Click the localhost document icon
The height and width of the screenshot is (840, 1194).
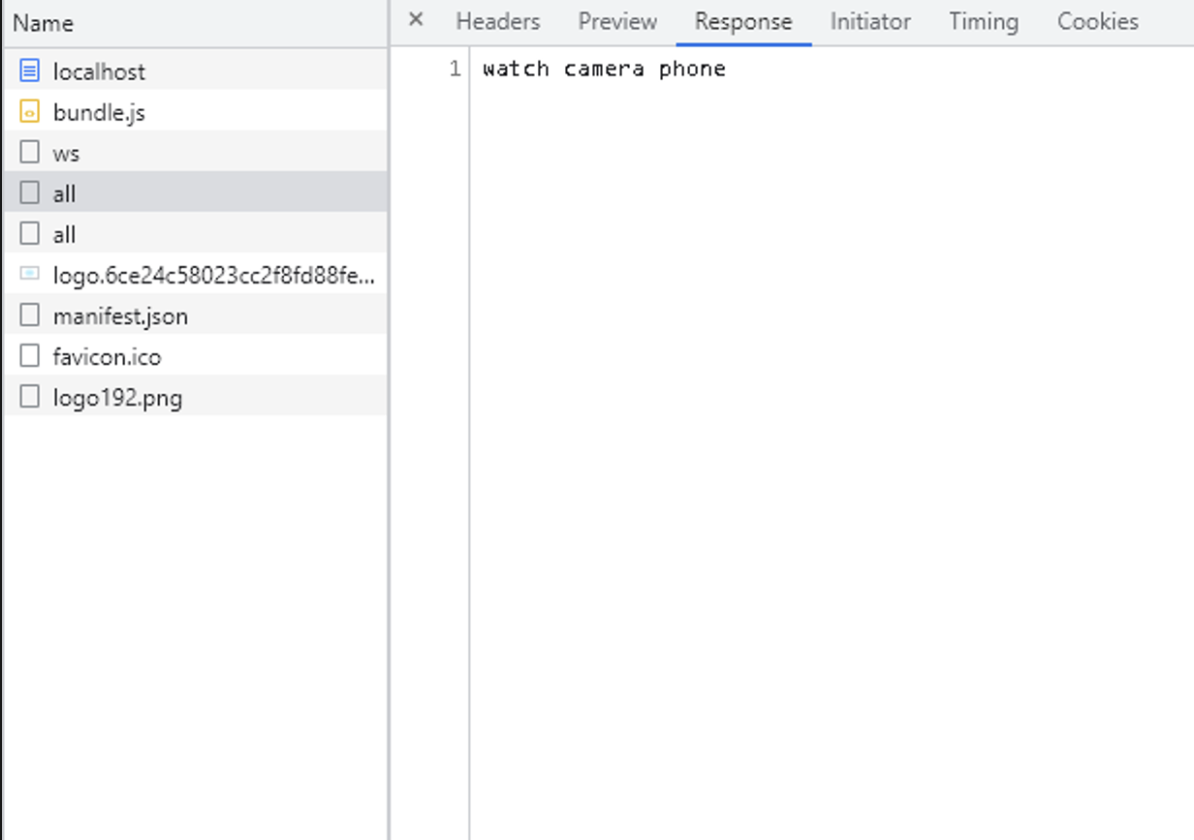tap(30, 71)
